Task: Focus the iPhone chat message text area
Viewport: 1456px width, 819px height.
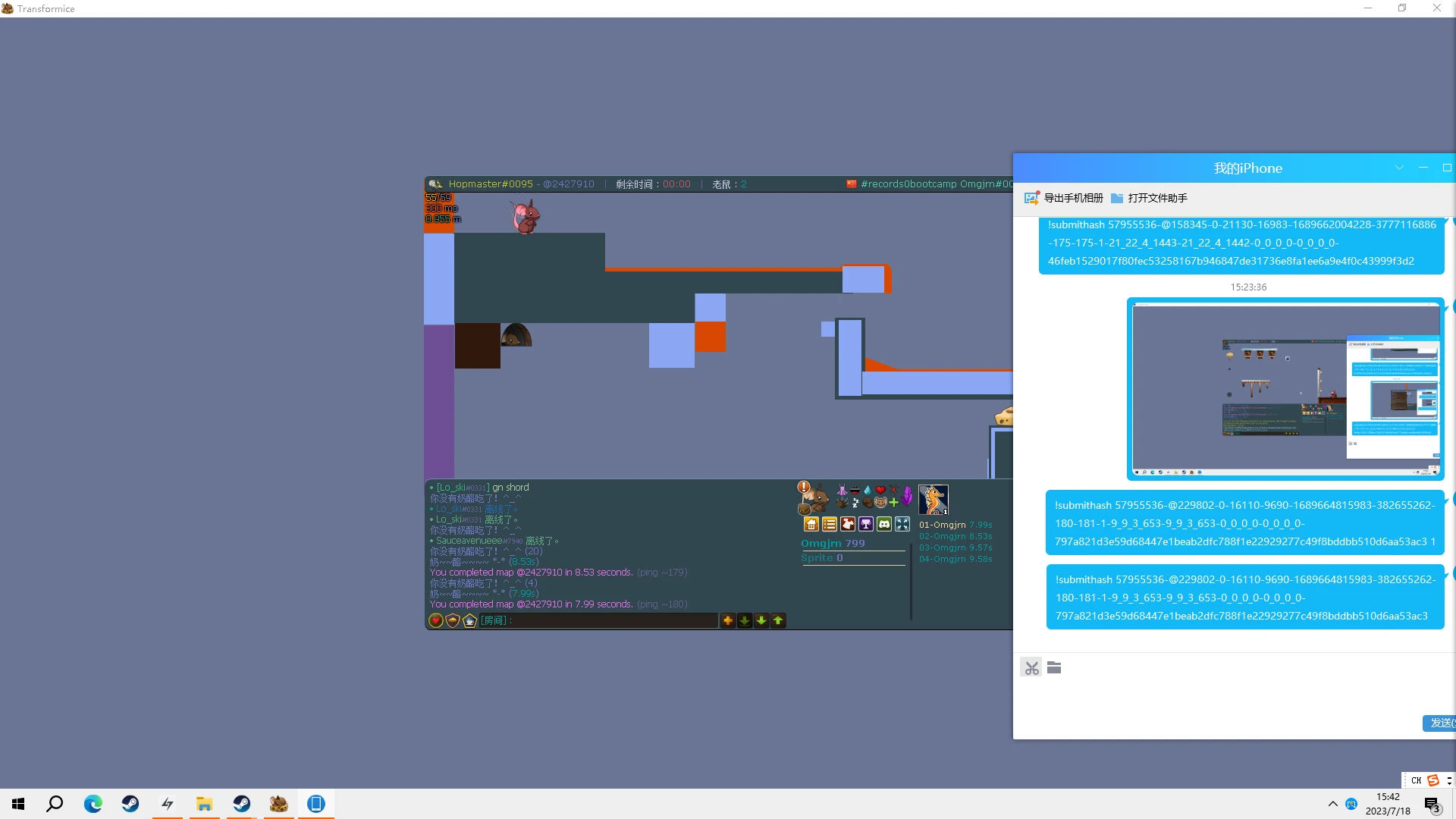Action: (1235, 698)
